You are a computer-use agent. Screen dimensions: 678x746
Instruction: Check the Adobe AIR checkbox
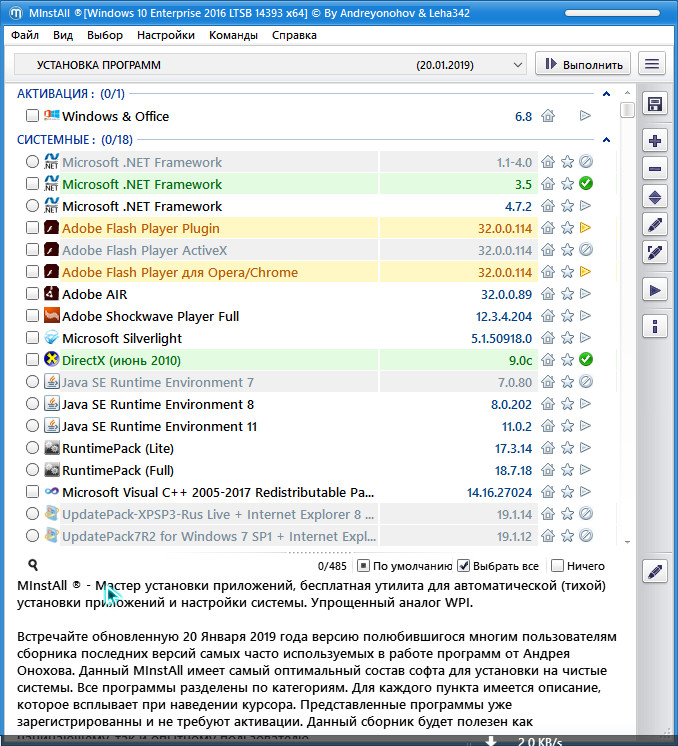[x=32, y=294]
